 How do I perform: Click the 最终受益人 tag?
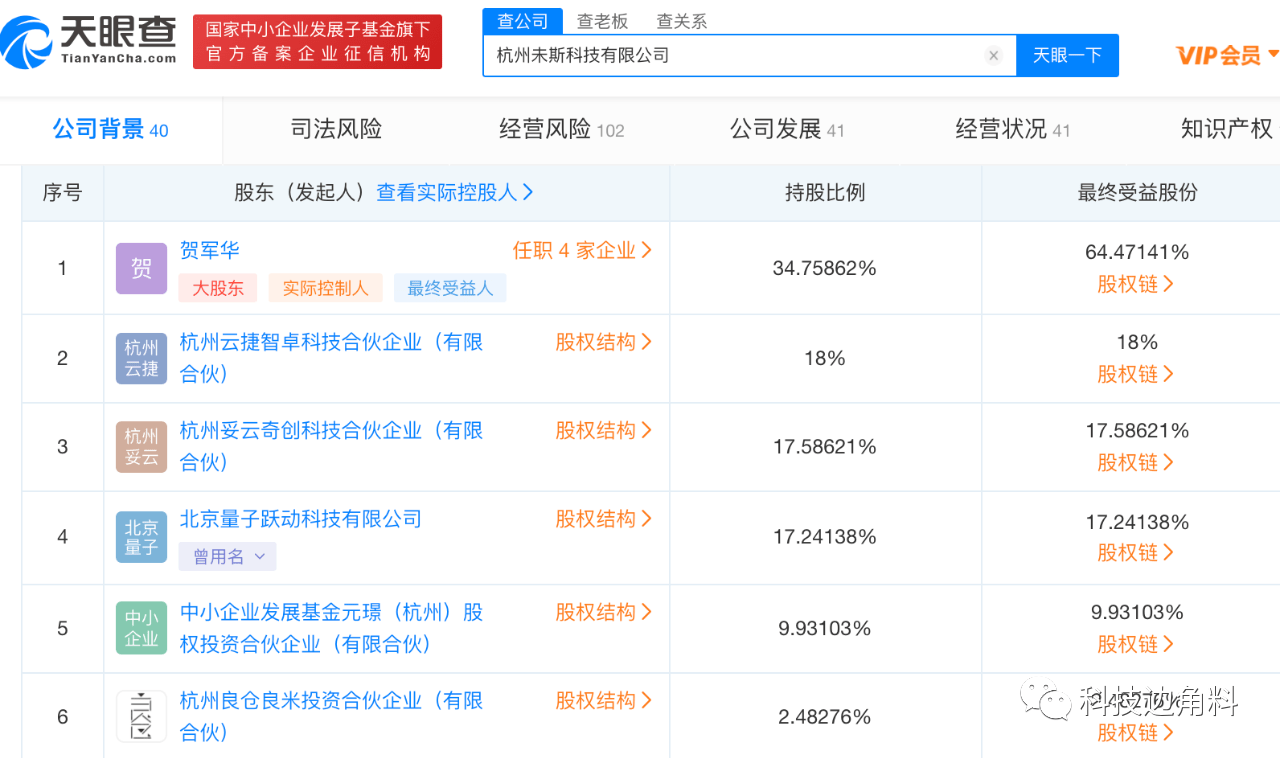click(x=450, y=288)
